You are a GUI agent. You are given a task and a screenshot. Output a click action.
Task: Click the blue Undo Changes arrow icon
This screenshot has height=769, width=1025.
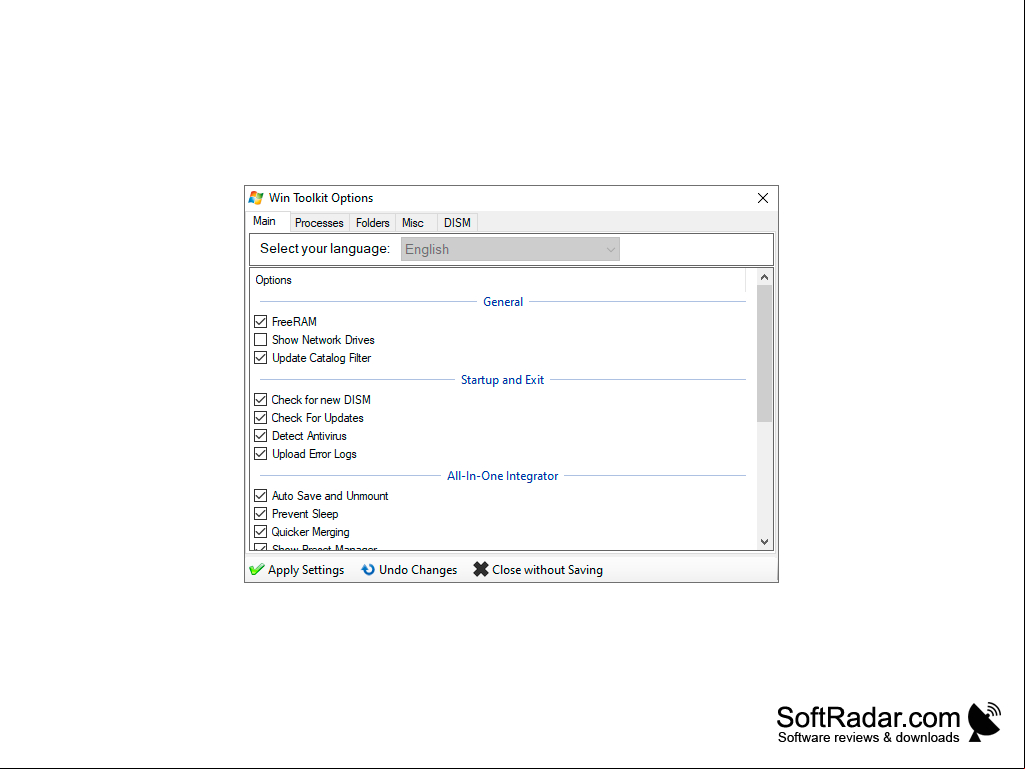pyautogui.click(x=368, y=570)
